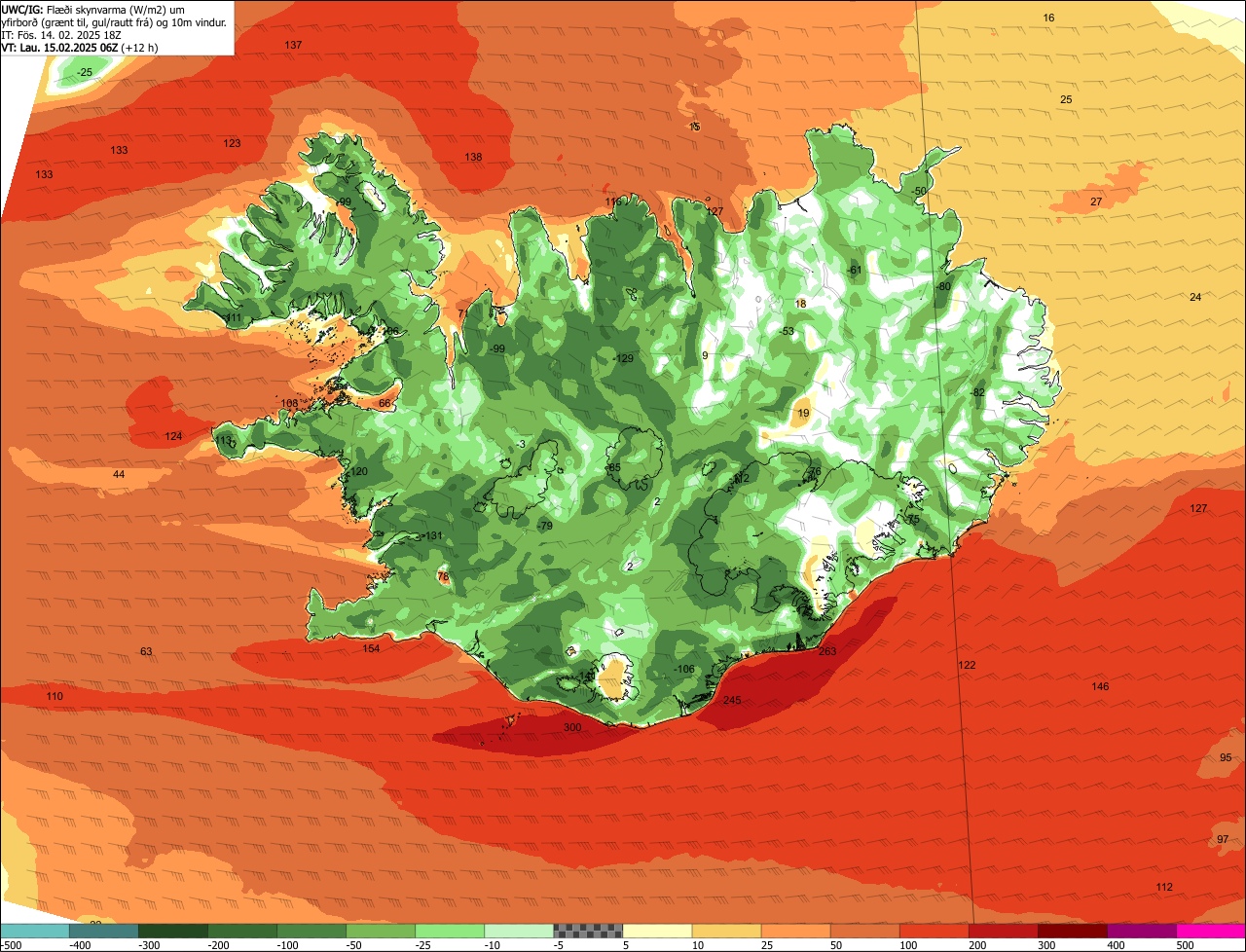Screen dimensions: 1246x952
Task: Click the '95' value over the sea
Action: click(1226, 757)
